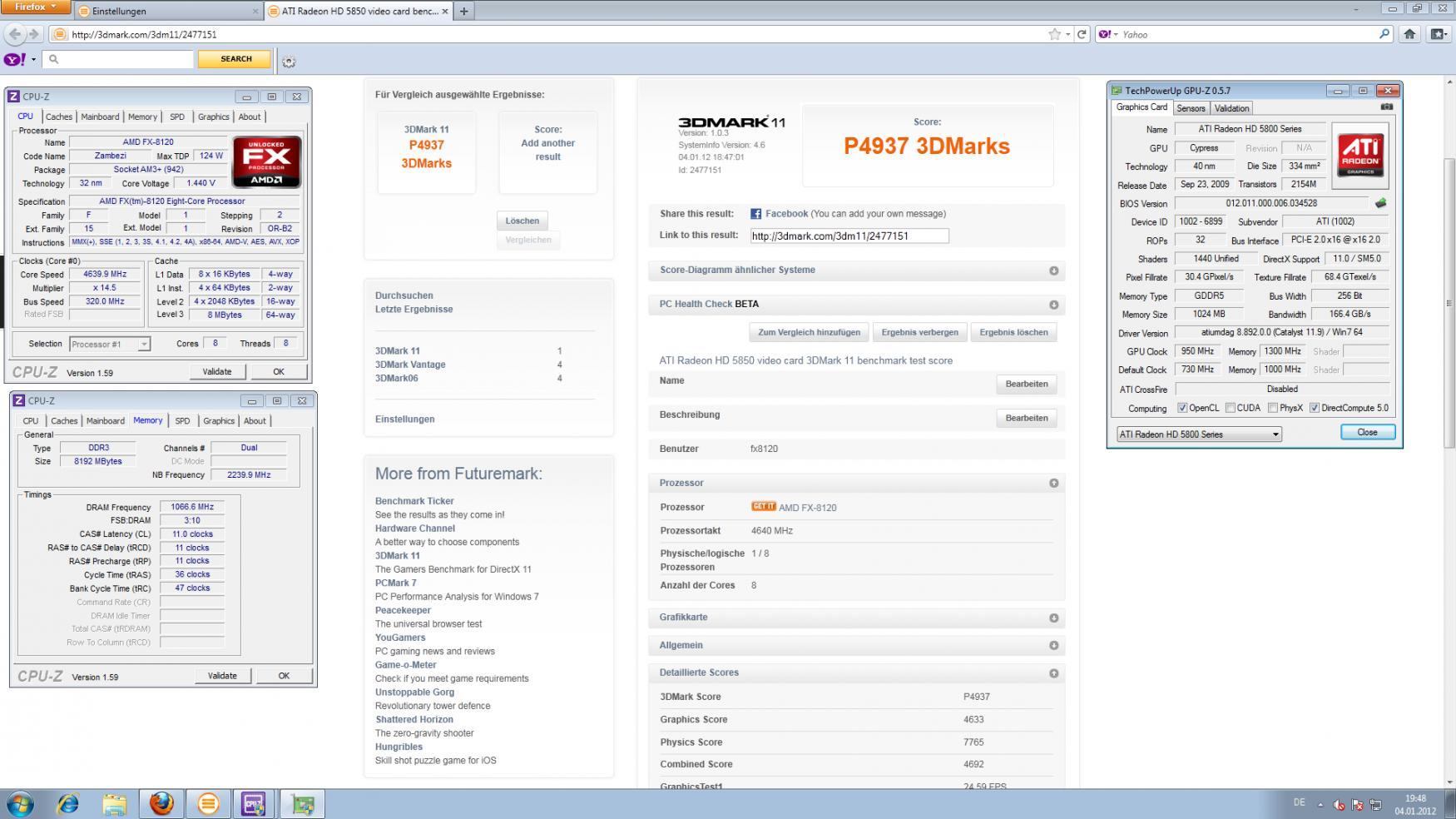This screenshot has height=819, width=1456.
Task: Click the Close button in GPU-Z
Action: (1367, 432)
